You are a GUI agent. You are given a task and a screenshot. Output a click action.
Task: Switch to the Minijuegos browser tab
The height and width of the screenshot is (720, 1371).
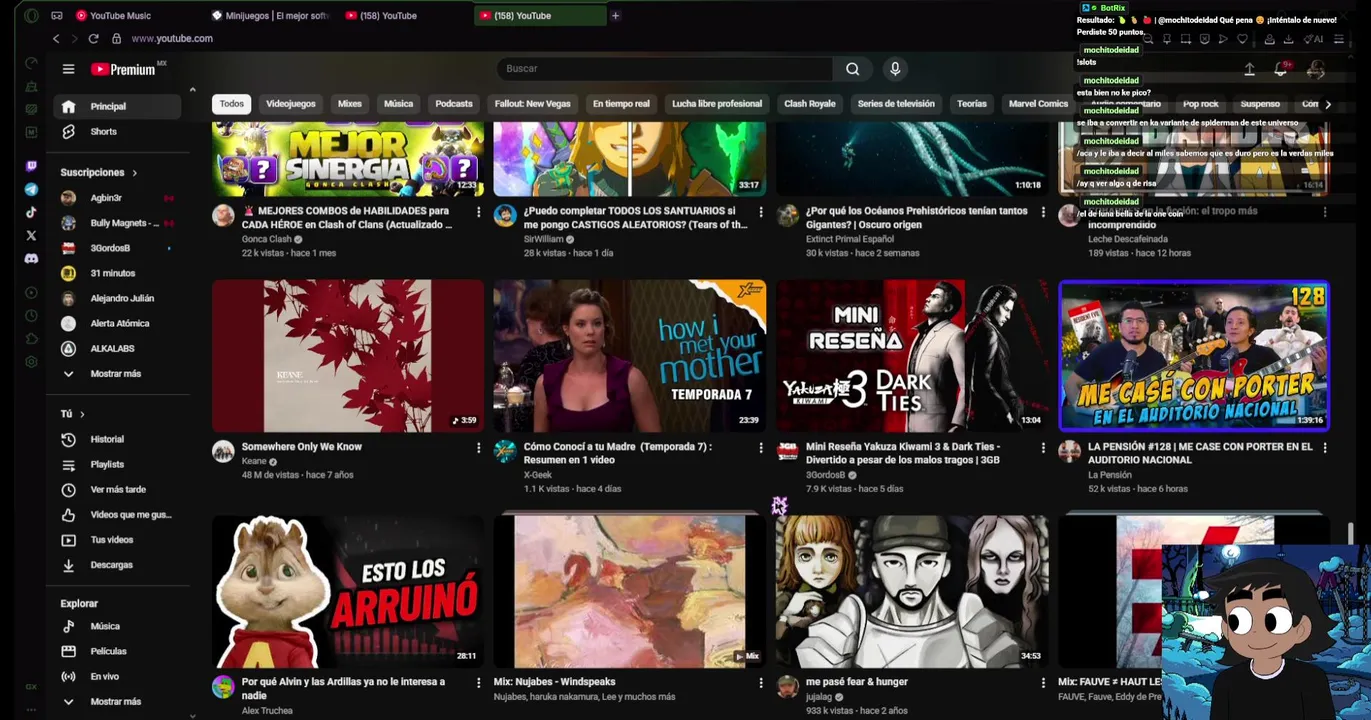pos(270,15)
